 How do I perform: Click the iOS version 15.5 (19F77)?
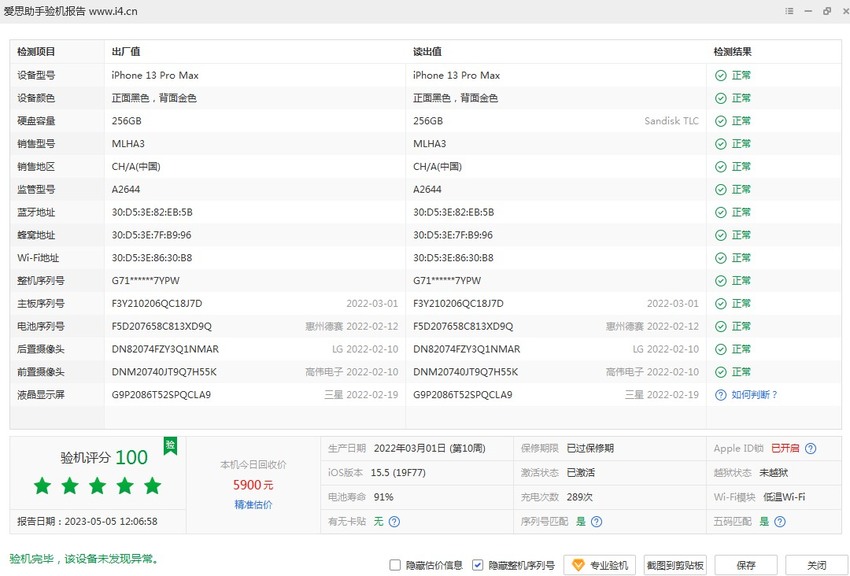pos(398,473)
